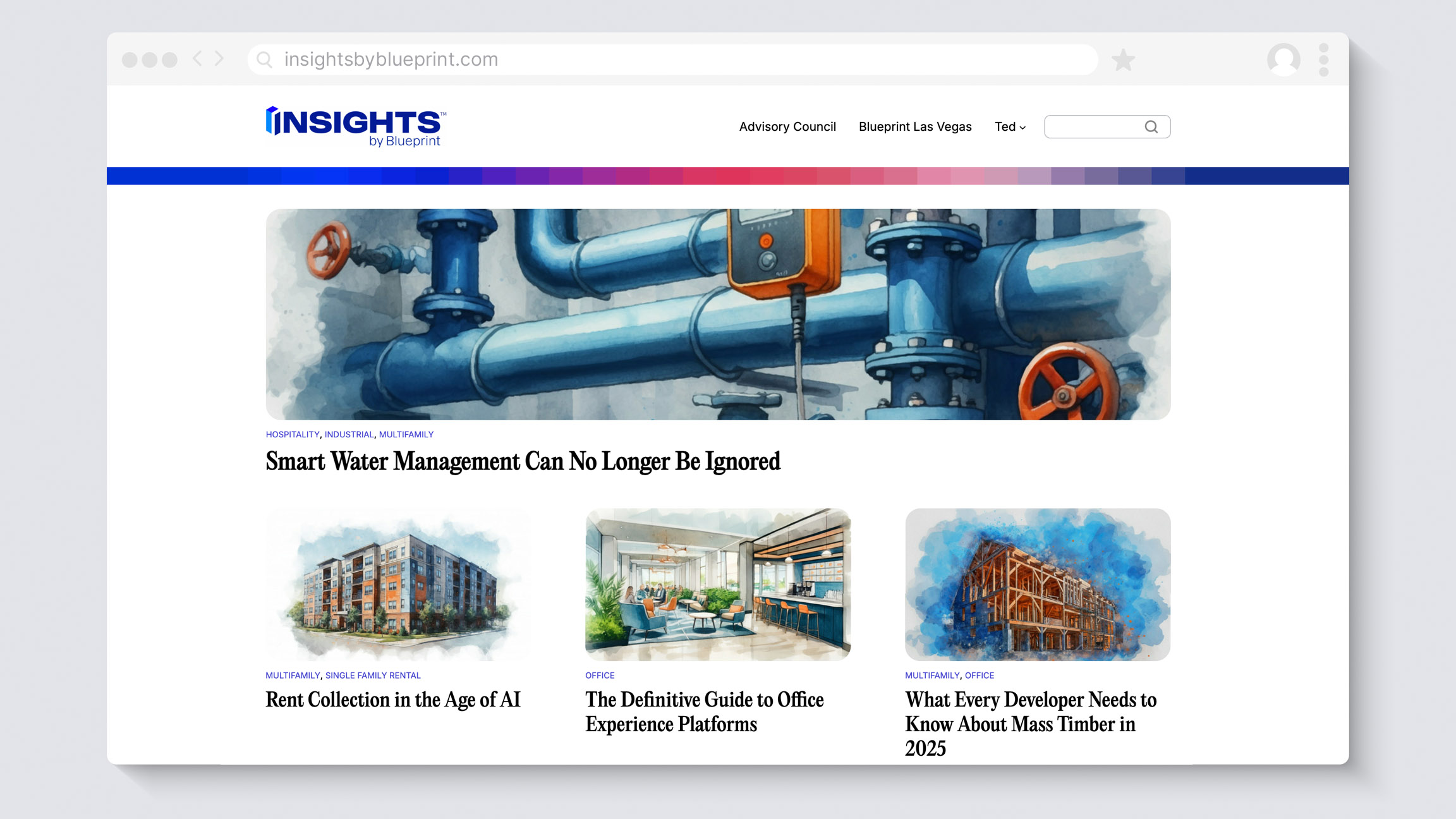Select the Hospitality category tag
Viewport: 1456px width, 819px height.
293,435
